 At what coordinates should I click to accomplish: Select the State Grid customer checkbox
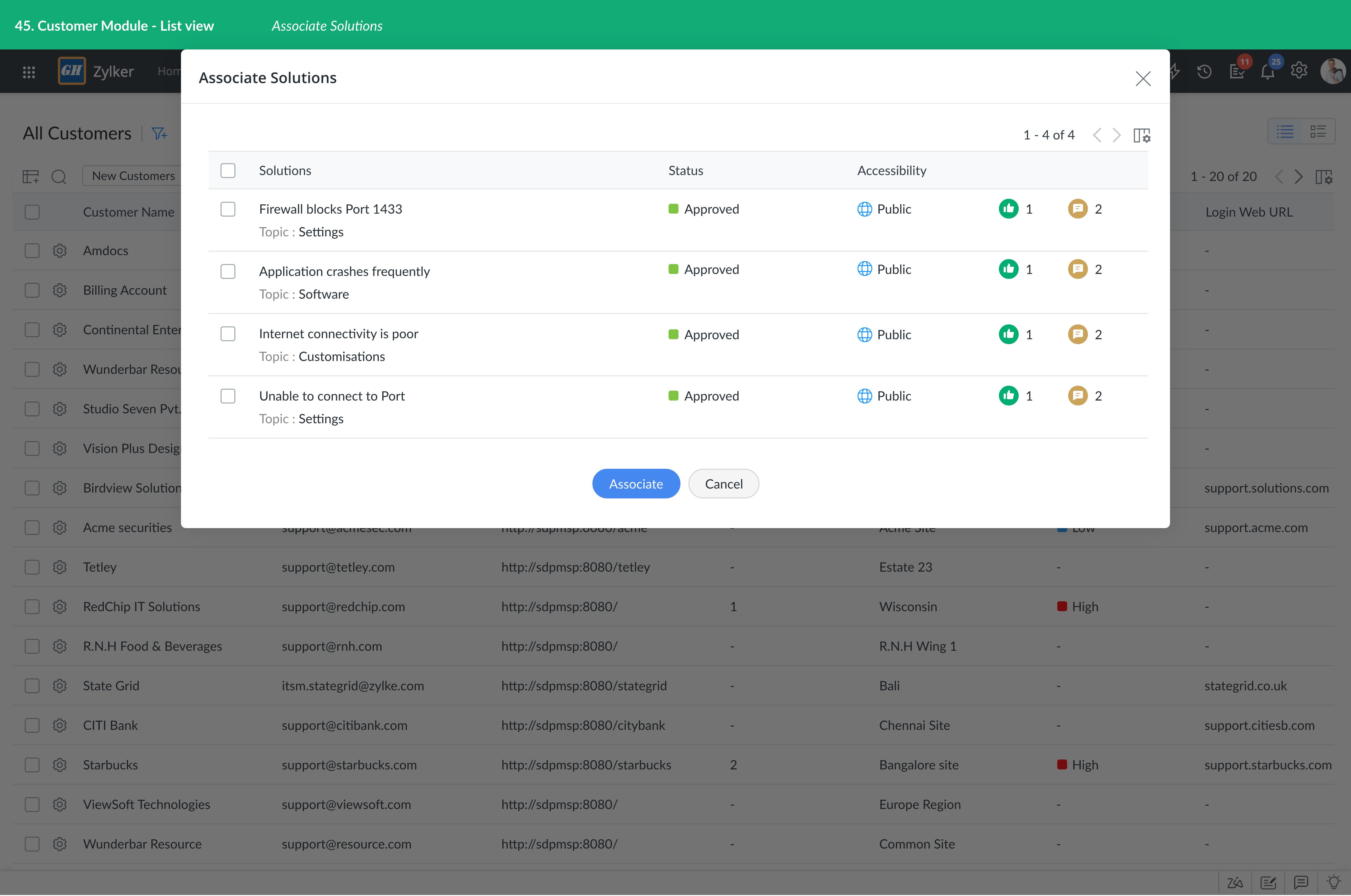coord(32,686)
